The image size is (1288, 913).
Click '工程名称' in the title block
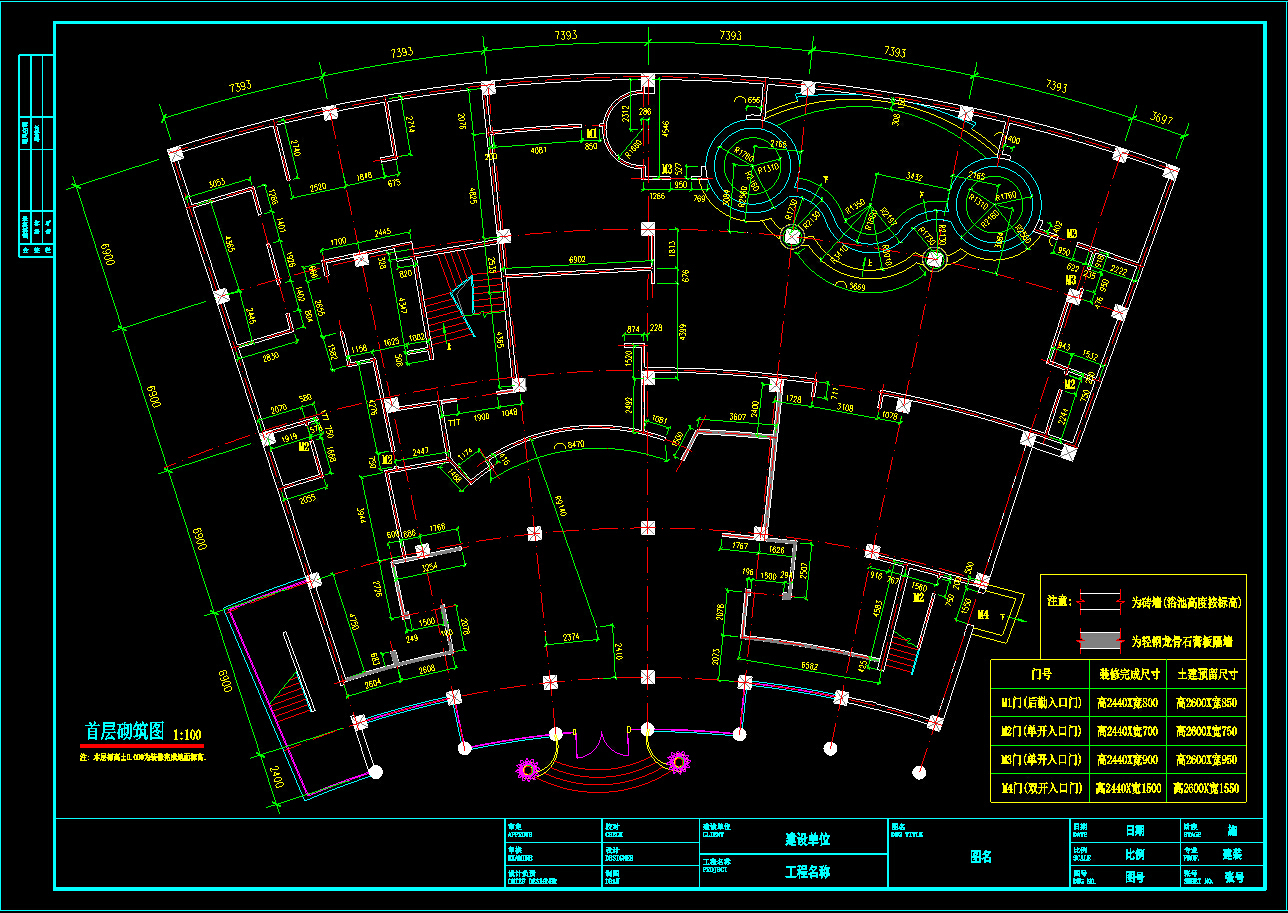pos(808,871)
